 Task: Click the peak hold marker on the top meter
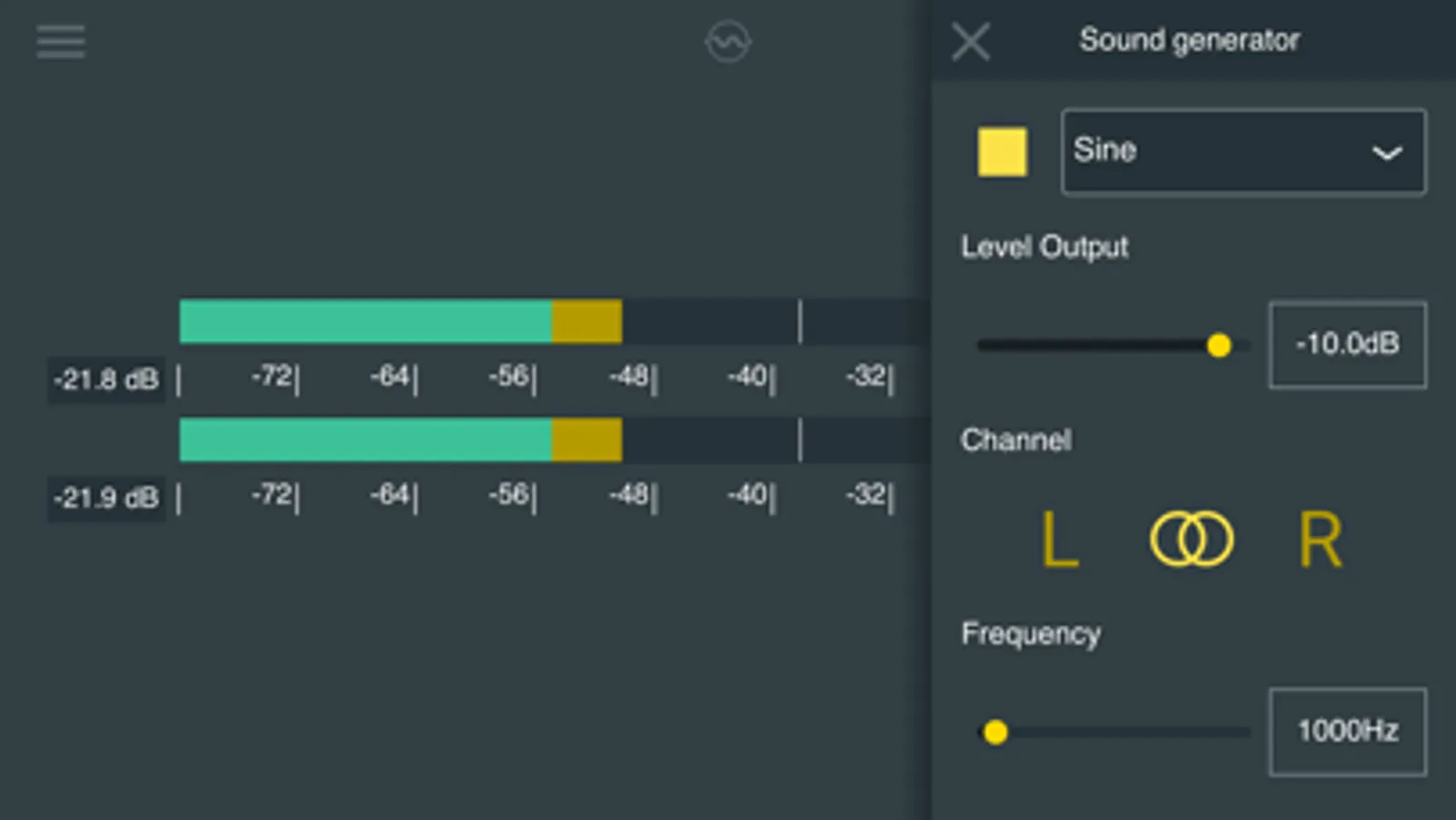[x=799, y=322]
